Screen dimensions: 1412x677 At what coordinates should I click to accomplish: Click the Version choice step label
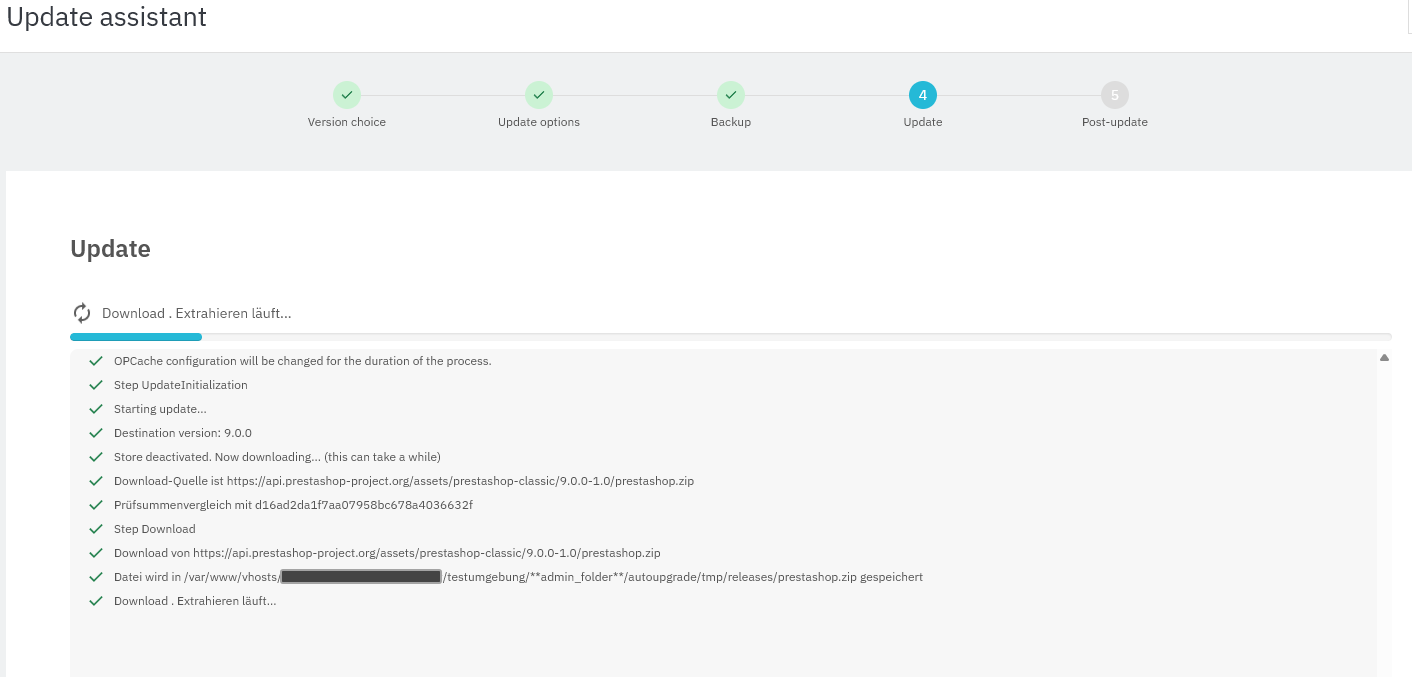(347, 122)
